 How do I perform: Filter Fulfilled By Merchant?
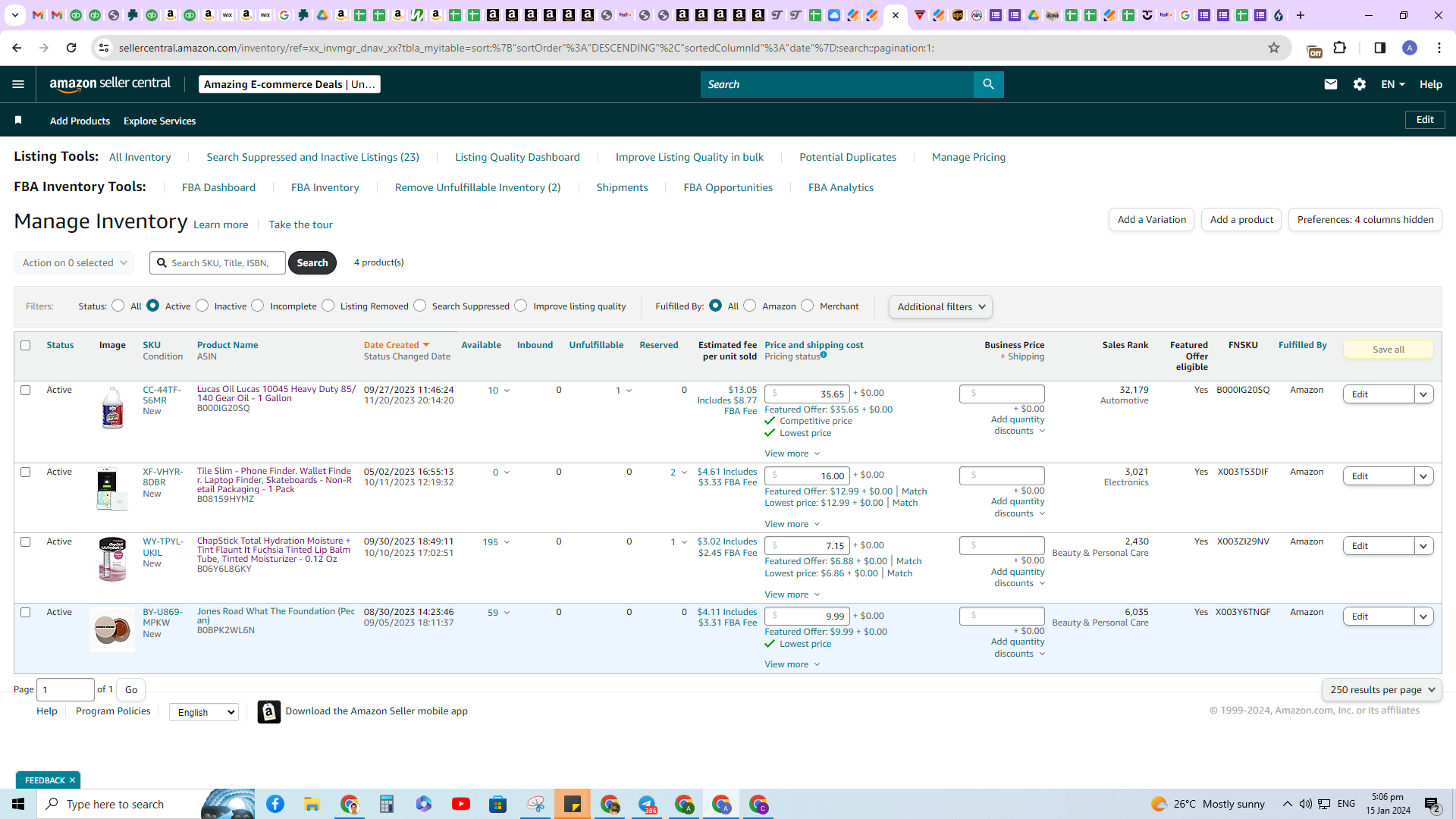(808, 306)
